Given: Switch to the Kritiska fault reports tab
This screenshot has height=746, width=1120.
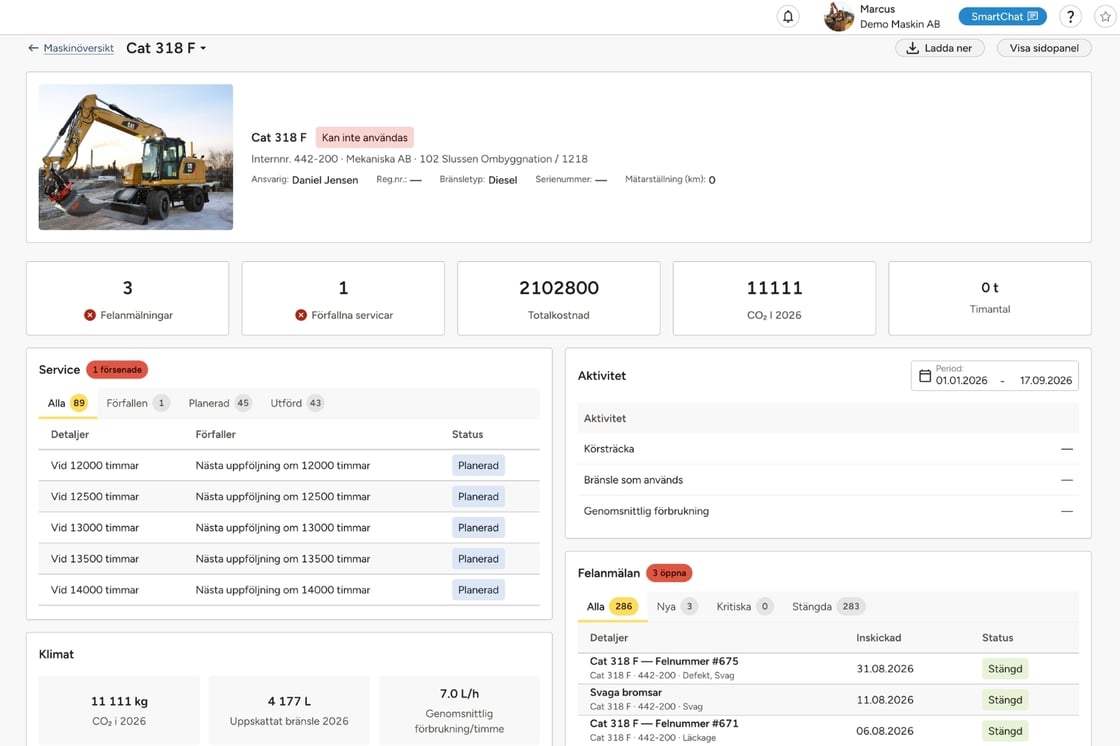Looking at the screenshot, I should pyautogui.click(x=744, y=607).
